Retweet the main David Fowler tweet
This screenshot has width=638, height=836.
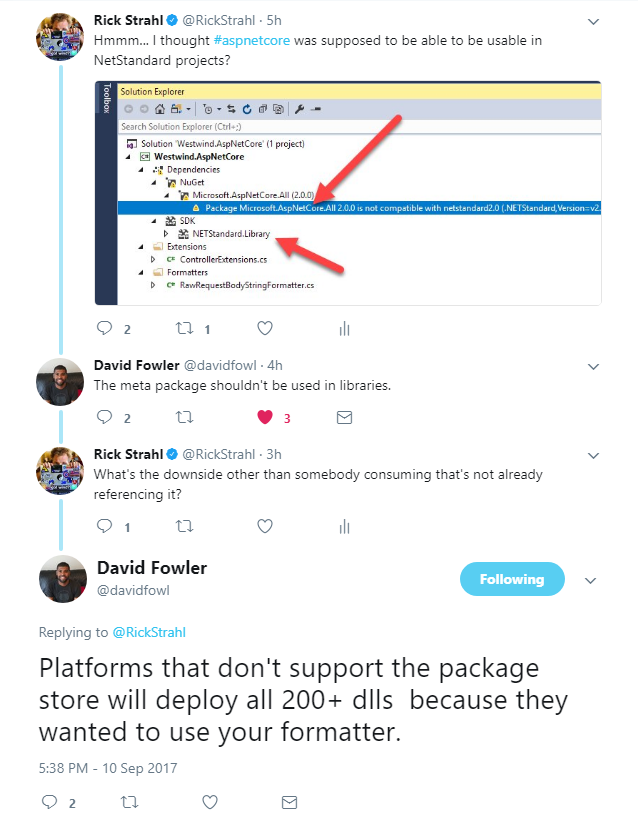[x=130, y=802]
